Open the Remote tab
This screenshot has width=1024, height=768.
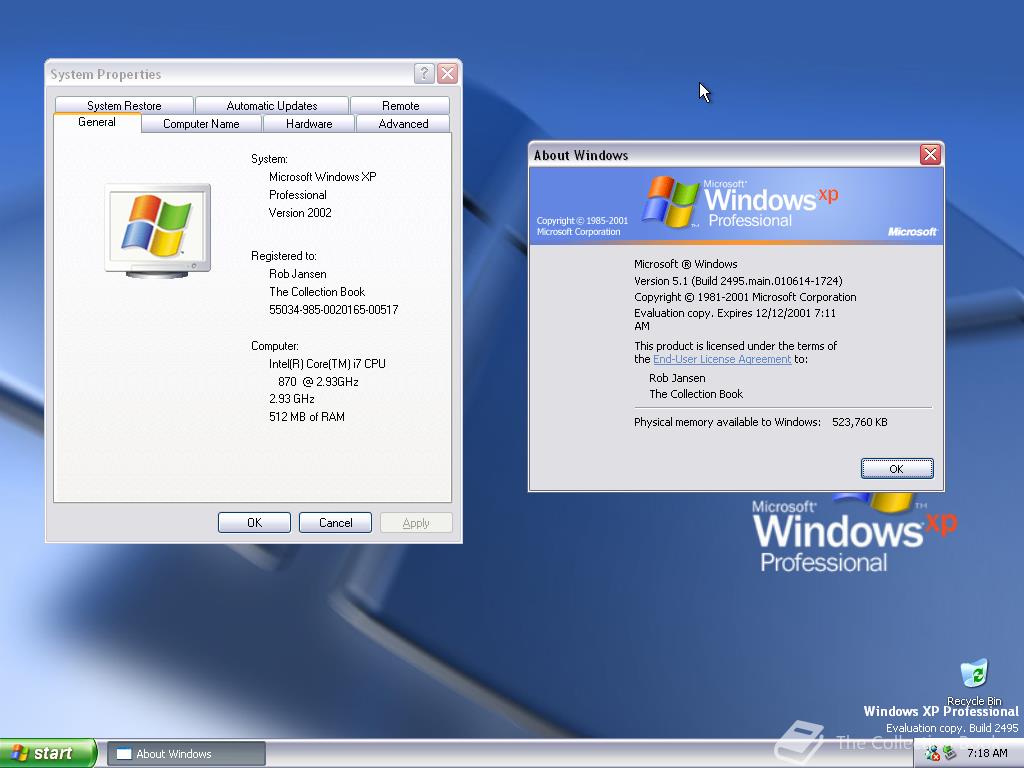pos(400,105)
